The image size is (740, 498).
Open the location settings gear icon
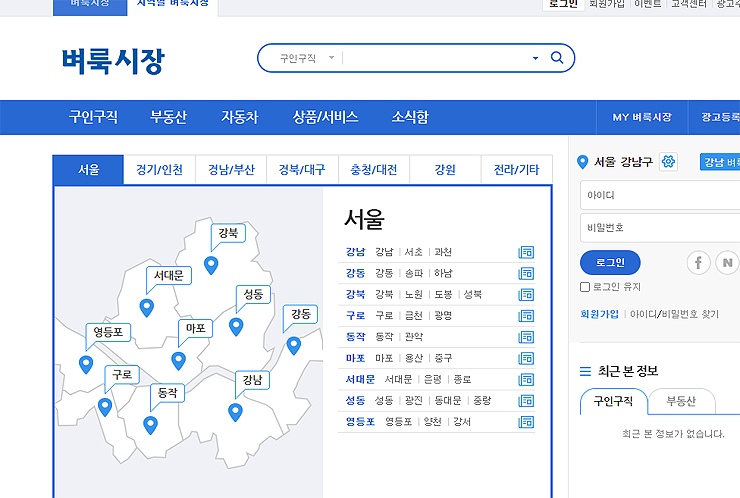[x=668, y=162]
